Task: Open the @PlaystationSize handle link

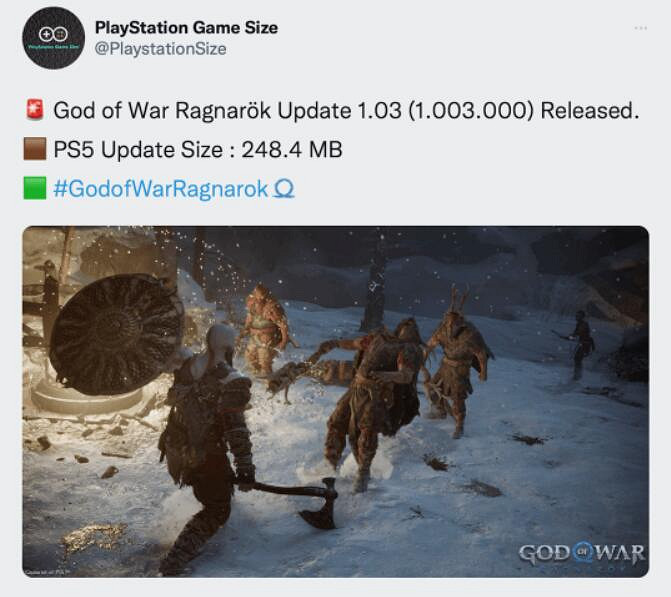Action: [x=160, y=49]
